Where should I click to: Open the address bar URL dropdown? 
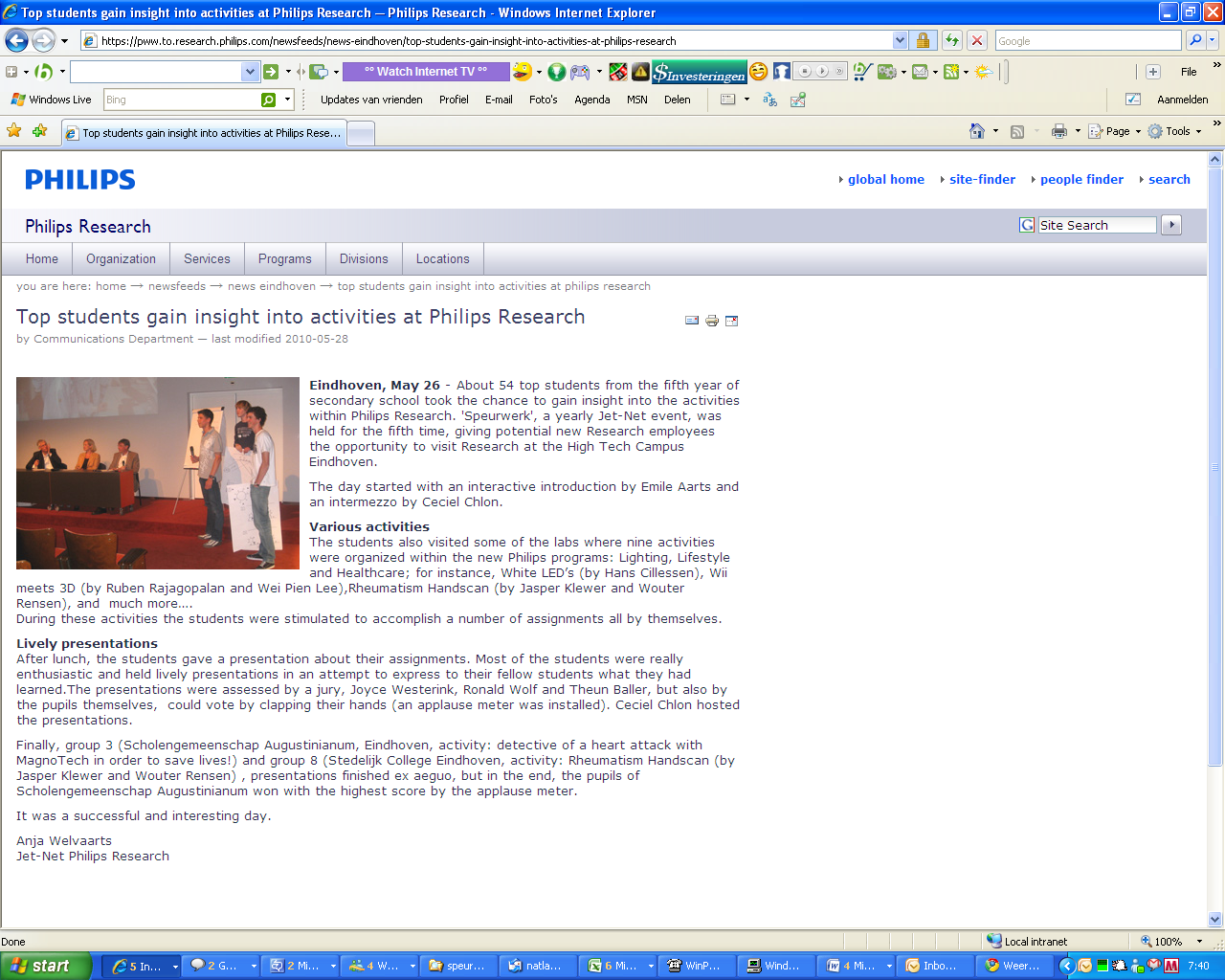[900, 40]
